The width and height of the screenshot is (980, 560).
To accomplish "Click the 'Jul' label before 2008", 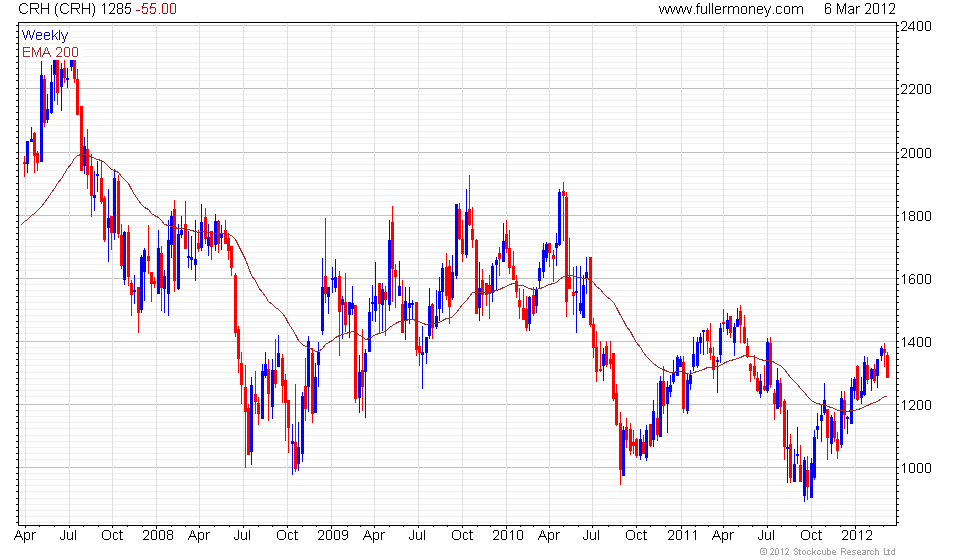I will pyautogui.click(x=68, y=536).
